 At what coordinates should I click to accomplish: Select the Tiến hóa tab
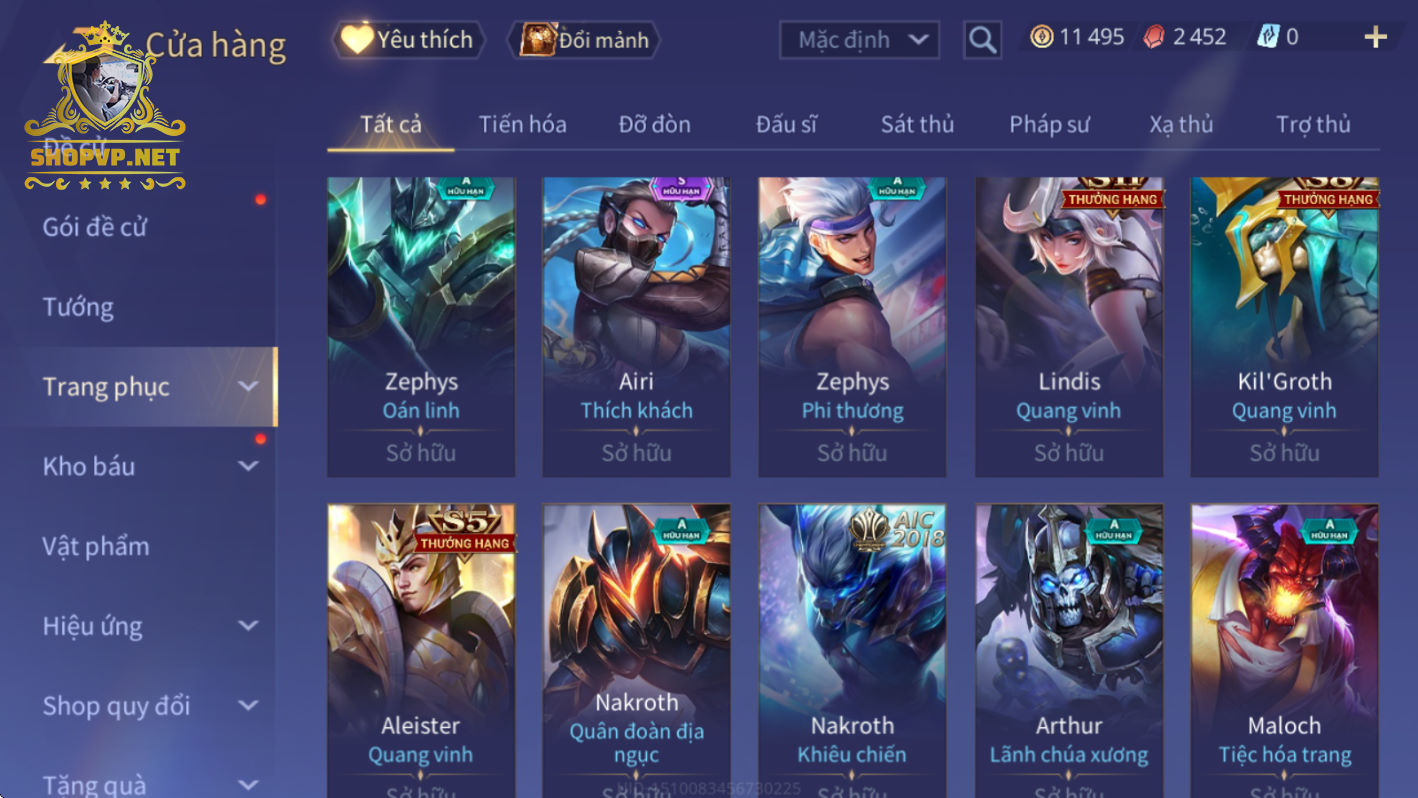[522, 124]
